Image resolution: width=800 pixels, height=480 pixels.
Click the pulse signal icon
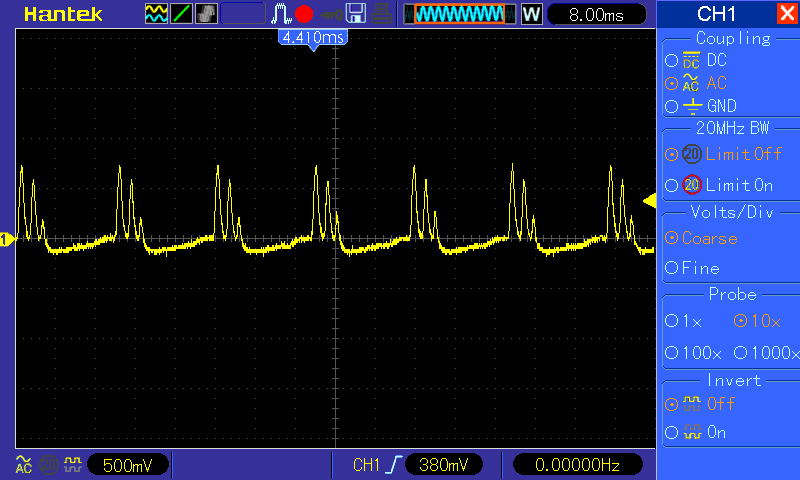tap(281, 14)
